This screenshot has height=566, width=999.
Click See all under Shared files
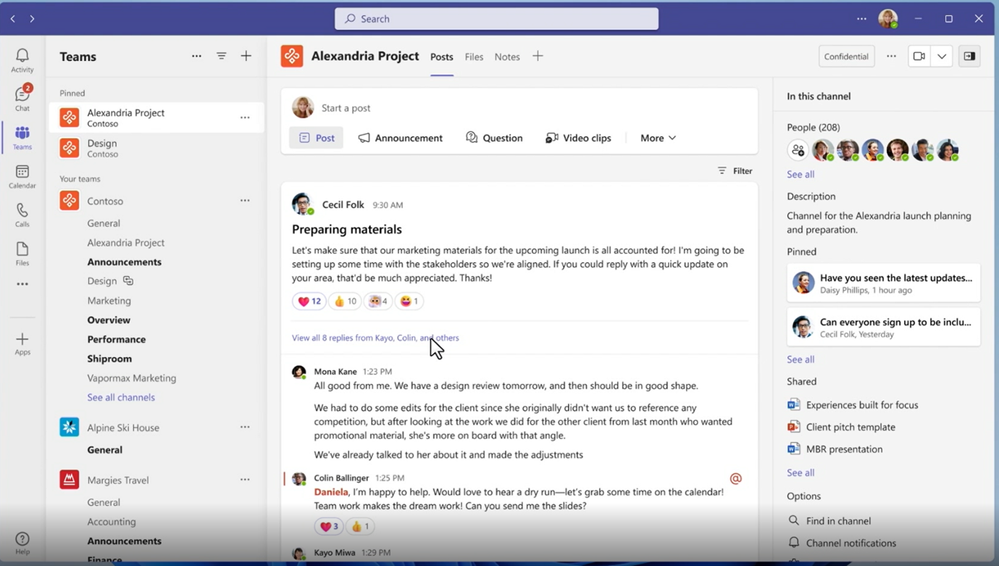point(800,473)
